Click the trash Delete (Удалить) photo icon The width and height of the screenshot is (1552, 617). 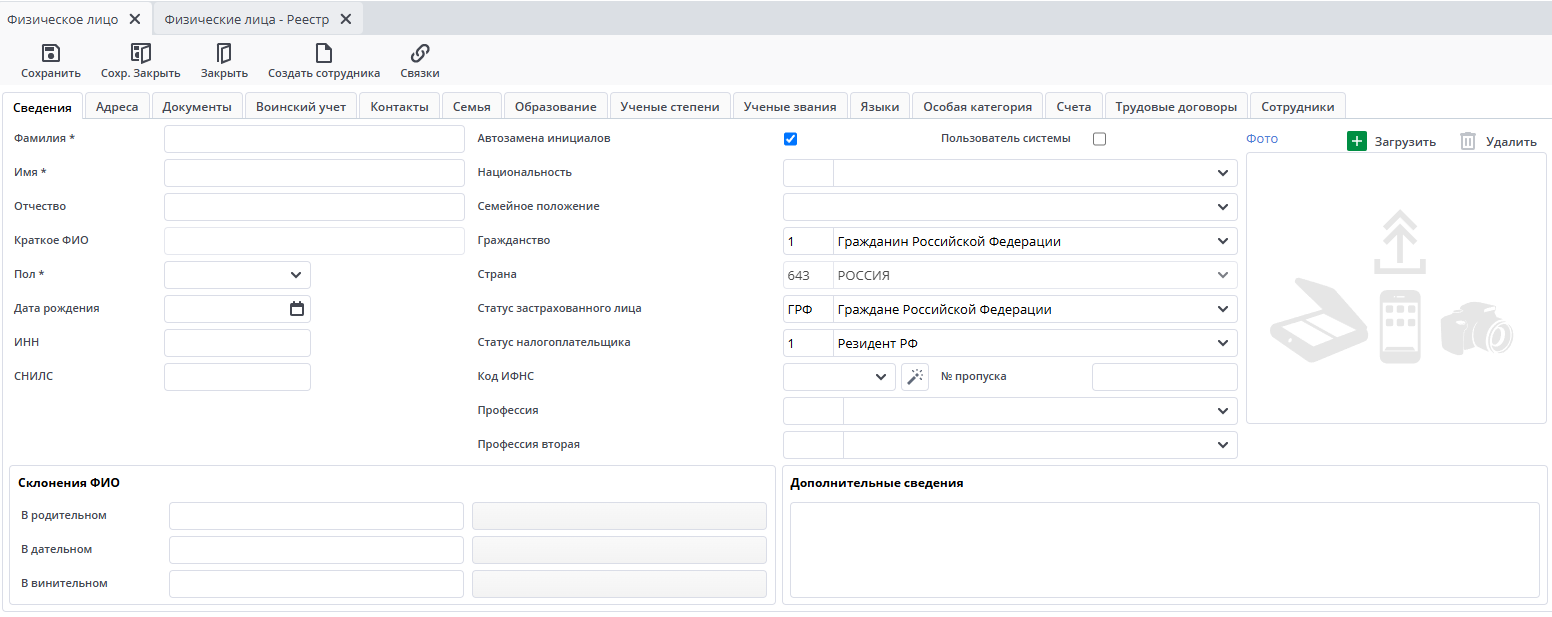point(1467,141)
